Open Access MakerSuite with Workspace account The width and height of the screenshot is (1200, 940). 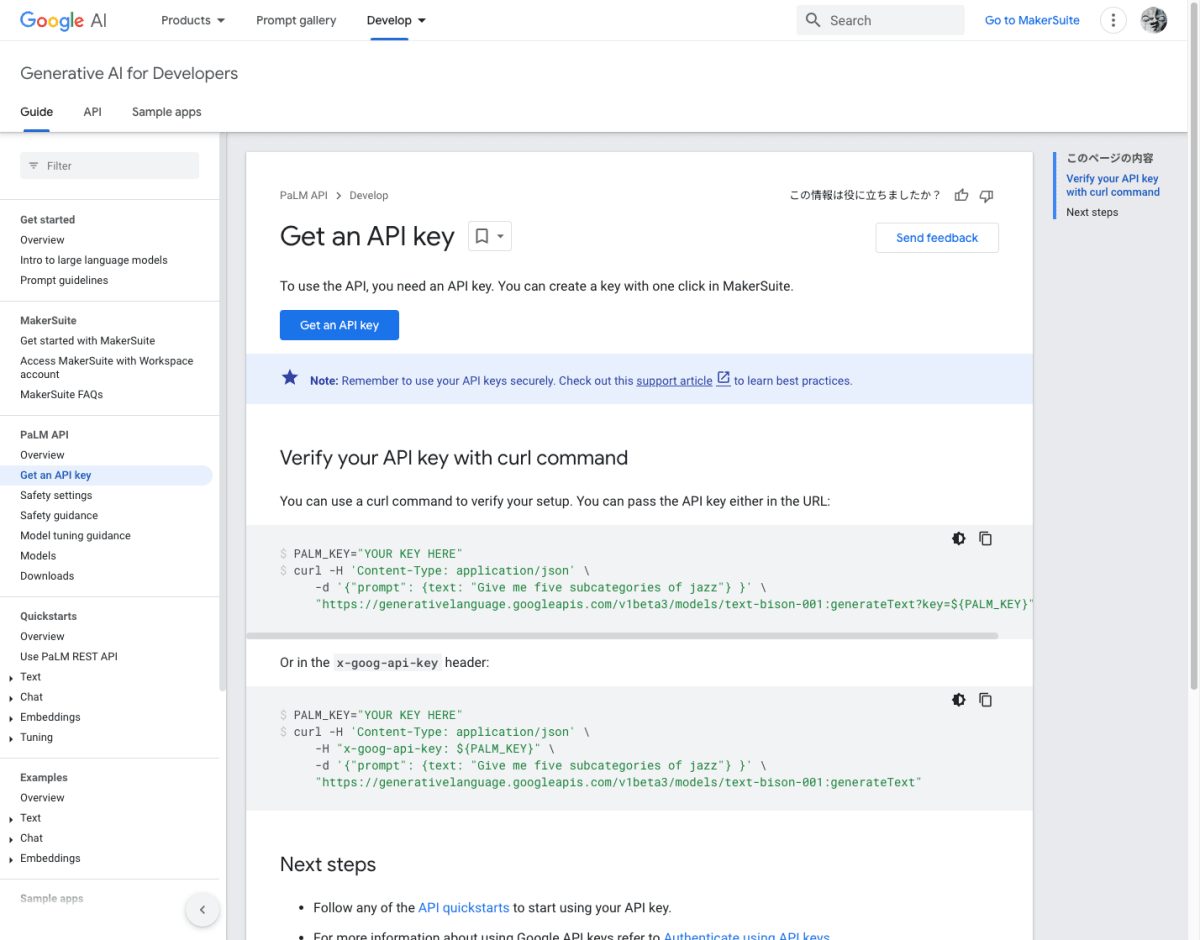107,367
